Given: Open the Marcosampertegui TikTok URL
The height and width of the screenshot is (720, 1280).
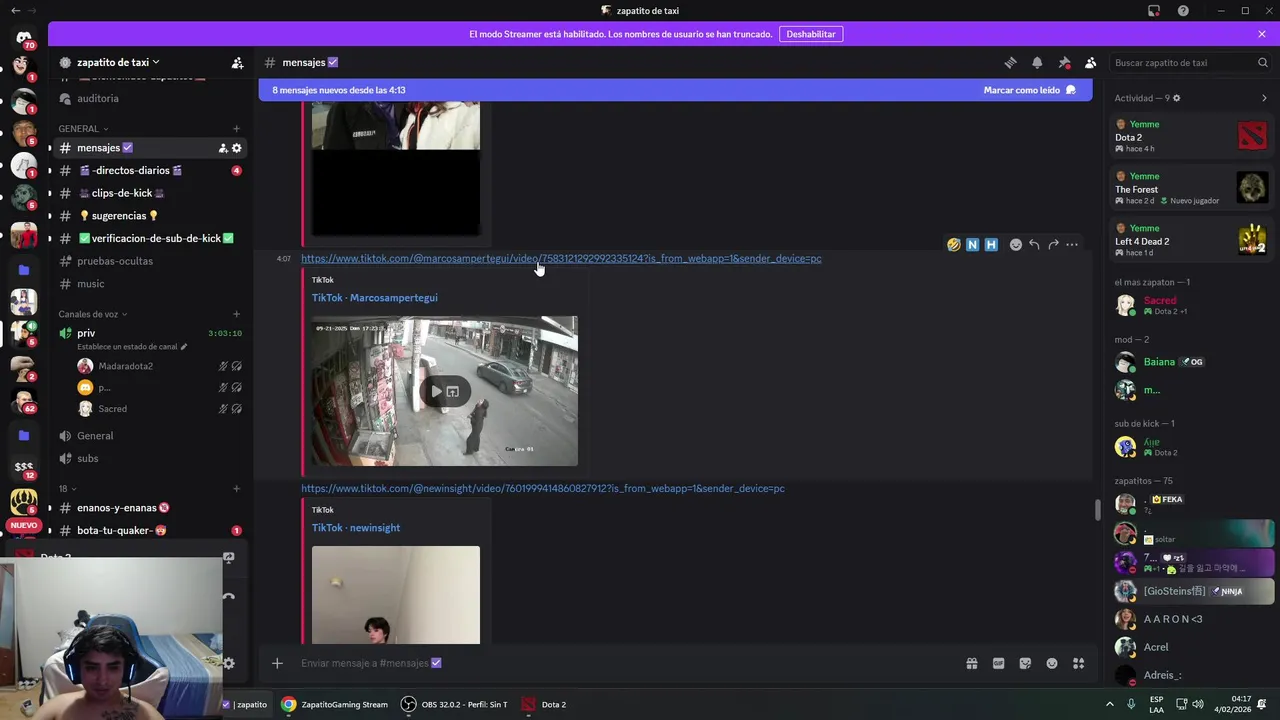Looking at the screenshot, I should 561,258.
